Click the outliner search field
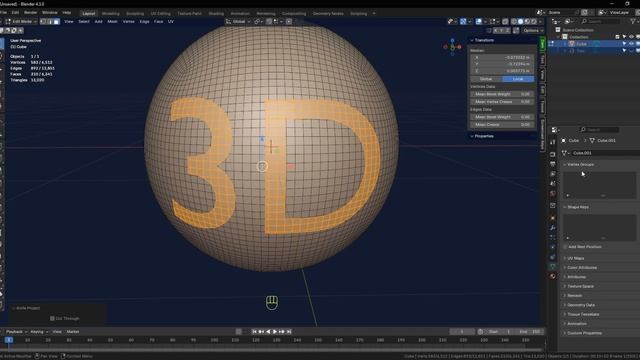The width and height of the screenshot is (640, 360). (x=601, y=21)
